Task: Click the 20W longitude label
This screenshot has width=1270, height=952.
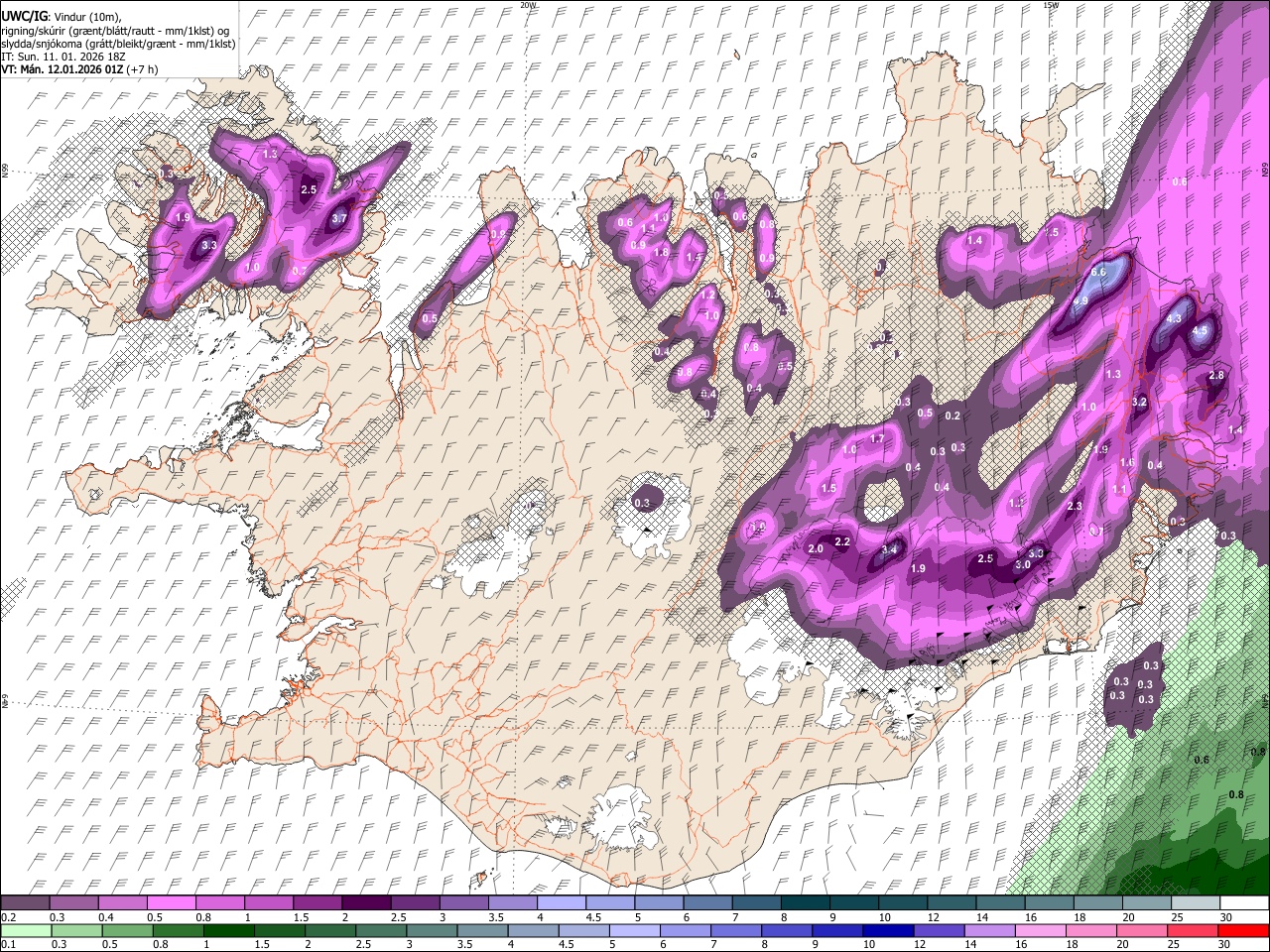Action: click(x=528, y=5)
